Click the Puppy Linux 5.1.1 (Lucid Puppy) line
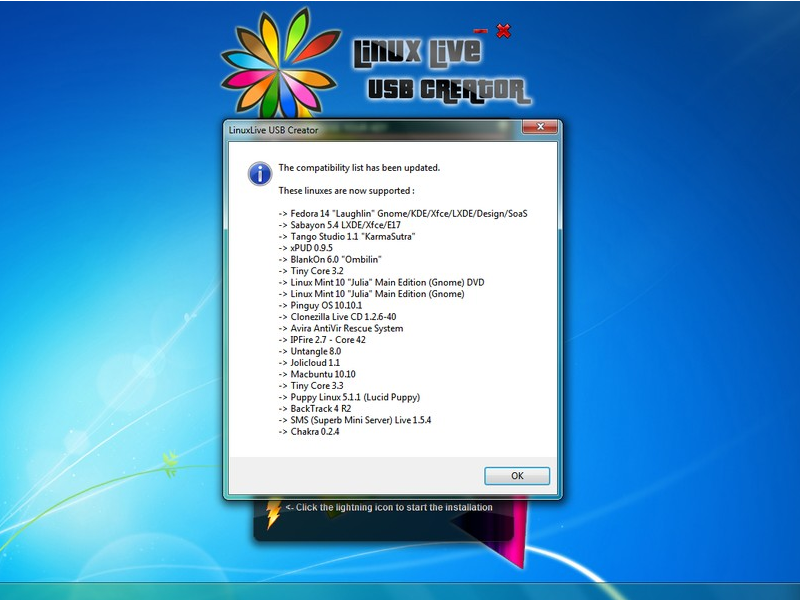This screenshot has height=600, width=800. click(348, 397)
